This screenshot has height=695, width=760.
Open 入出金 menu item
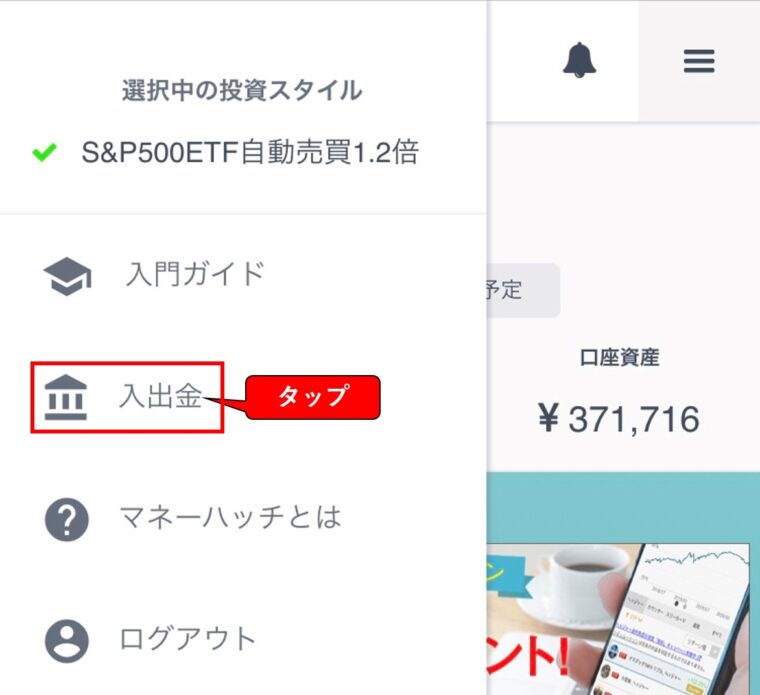coord(160,396)
